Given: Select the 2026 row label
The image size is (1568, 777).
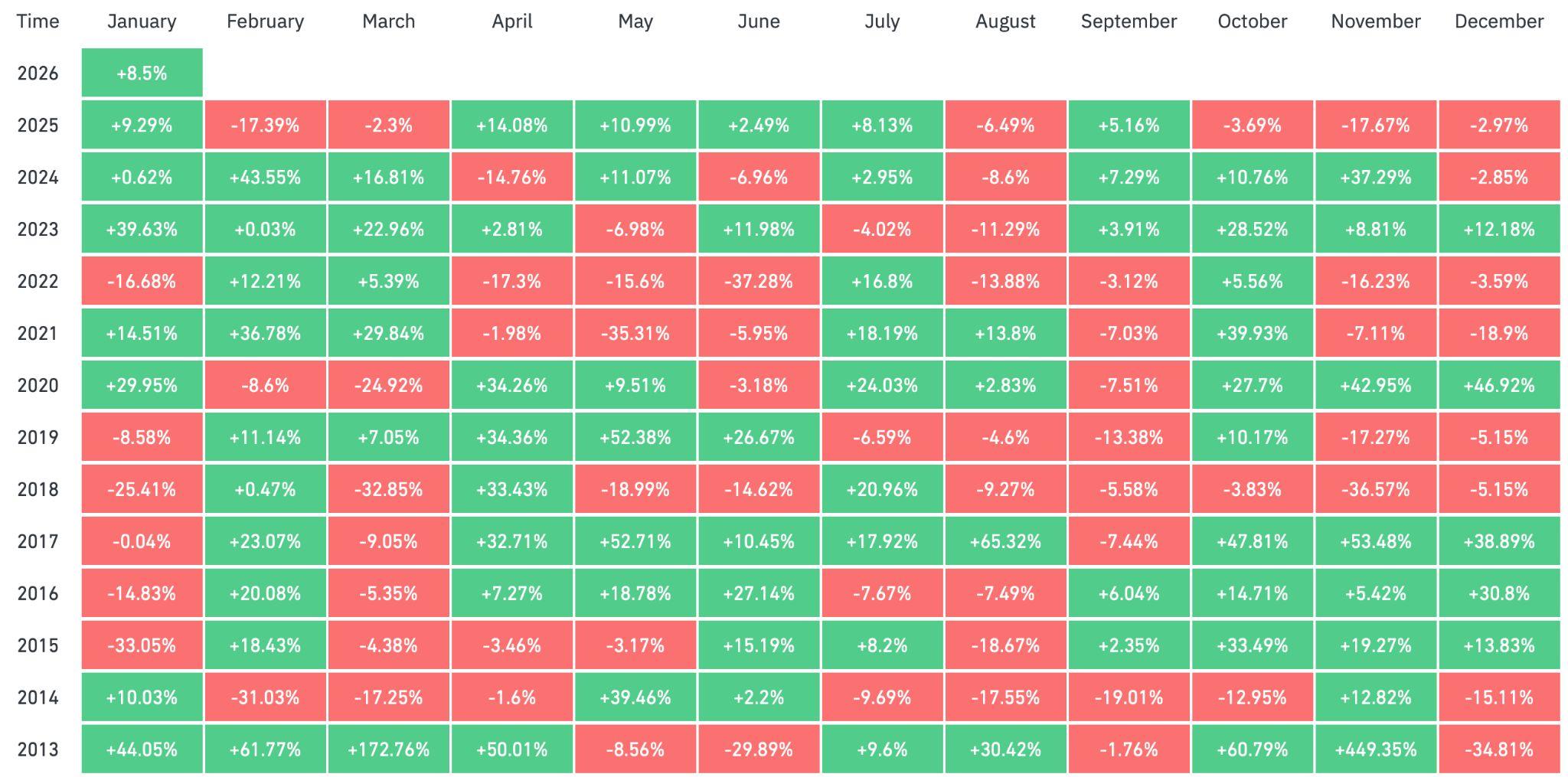Looking at the screenshot, I should click(38, 73).
